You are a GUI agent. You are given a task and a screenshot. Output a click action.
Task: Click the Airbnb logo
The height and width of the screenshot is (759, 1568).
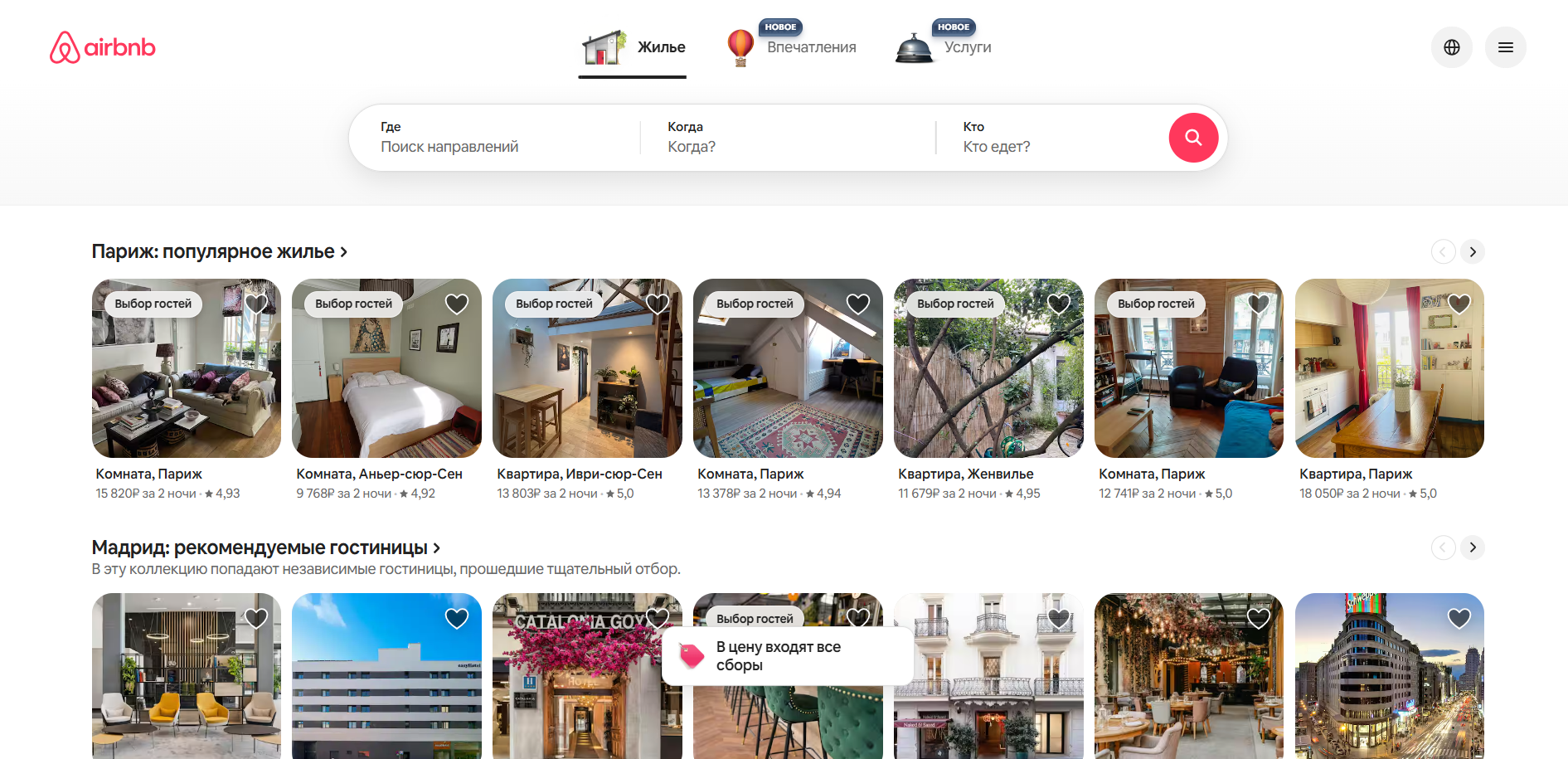[x=103, y=47]
